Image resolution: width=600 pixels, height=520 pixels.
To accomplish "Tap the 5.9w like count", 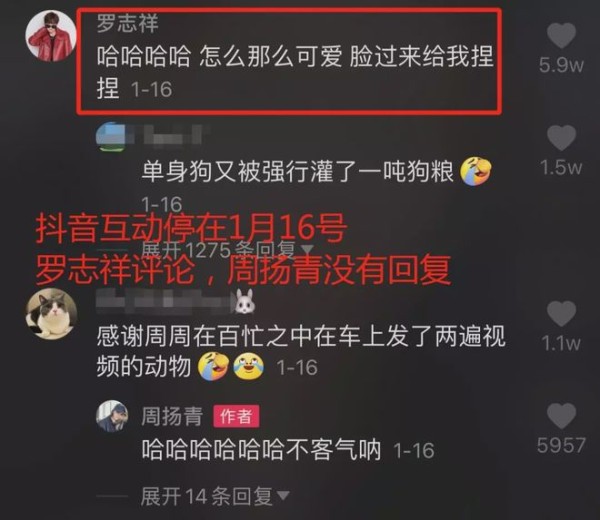I will click(561, 65).
